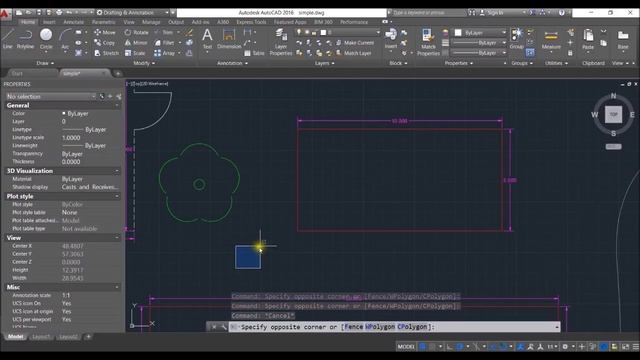This screenshot has width=640, height=360.
Task: Choose the Fence option in command line
Action: click(353, 327)
